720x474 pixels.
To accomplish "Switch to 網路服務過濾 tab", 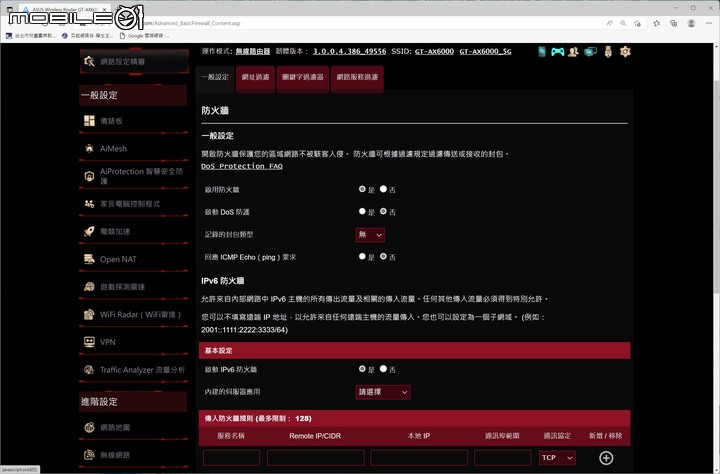I will [357, 77].
